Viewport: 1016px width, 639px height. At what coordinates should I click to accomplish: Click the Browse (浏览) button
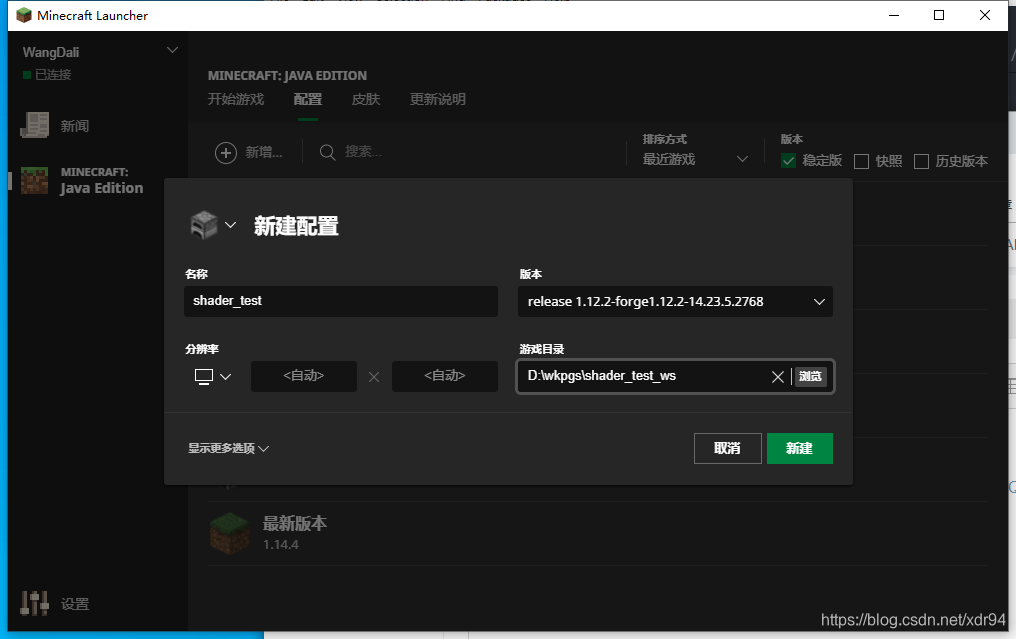(x=811, y=377)
